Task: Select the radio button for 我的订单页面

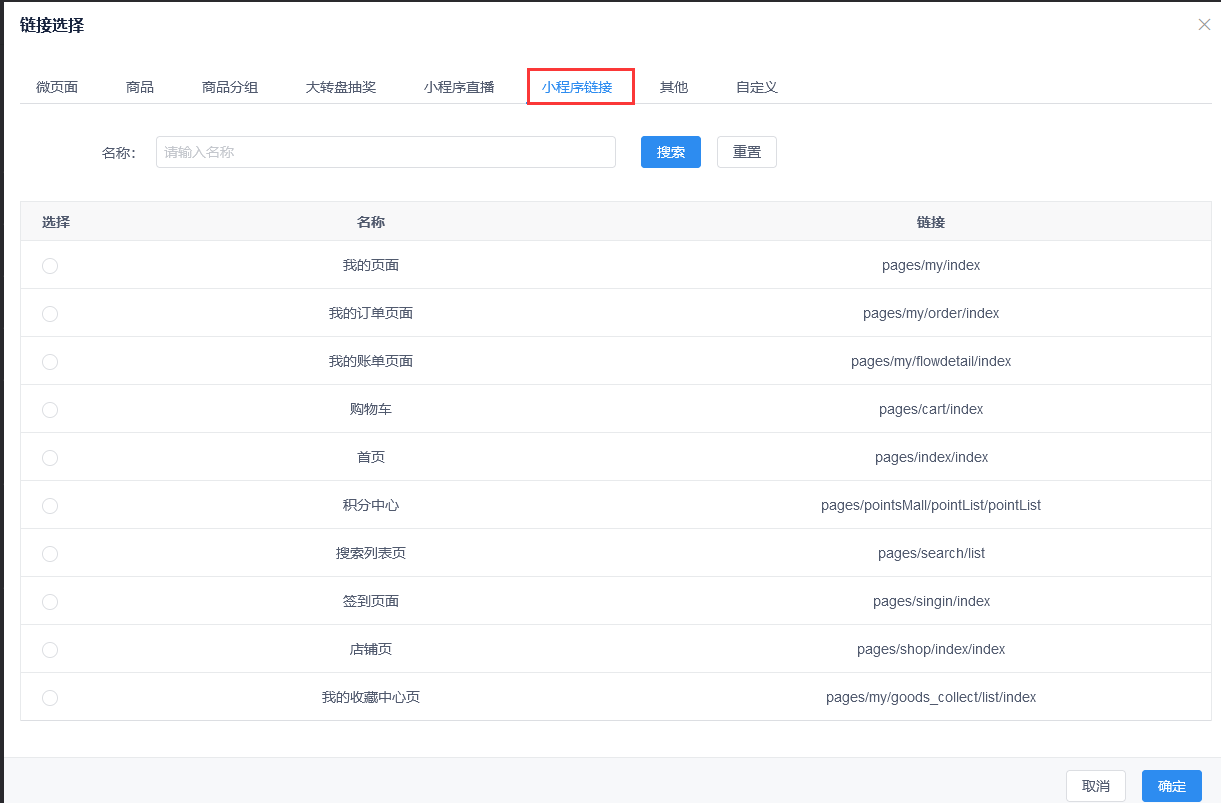Action: tap(50, 314)
